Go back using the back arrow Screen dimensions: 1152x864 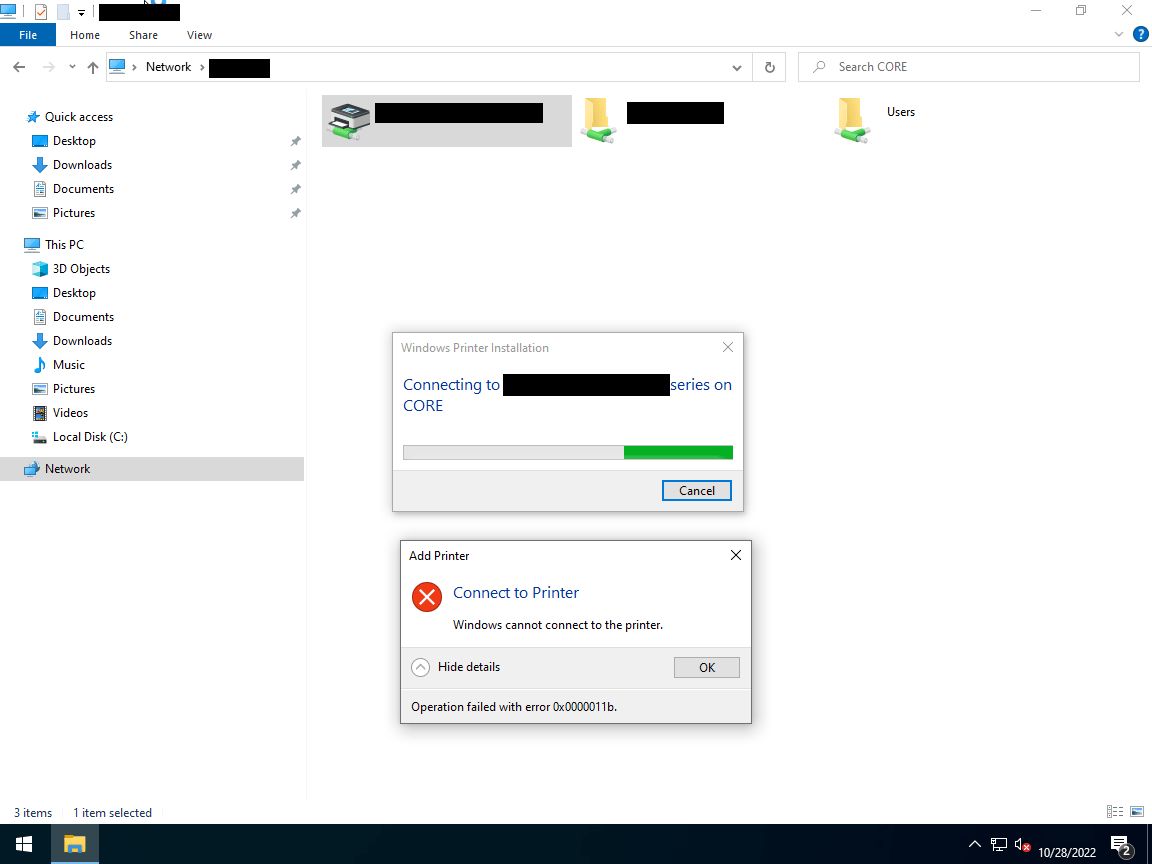click(19, 67)
